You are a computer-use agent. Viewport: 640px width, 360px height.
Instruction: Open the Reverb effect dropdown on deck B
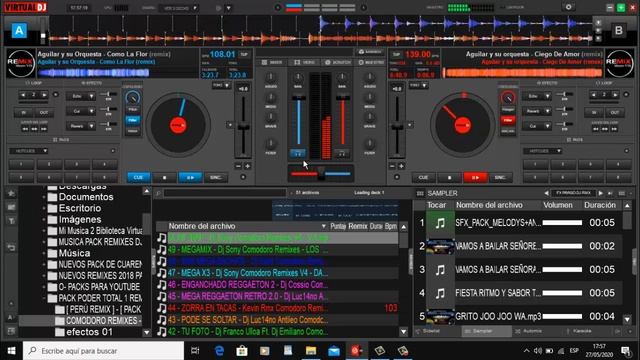pos(536,111)
